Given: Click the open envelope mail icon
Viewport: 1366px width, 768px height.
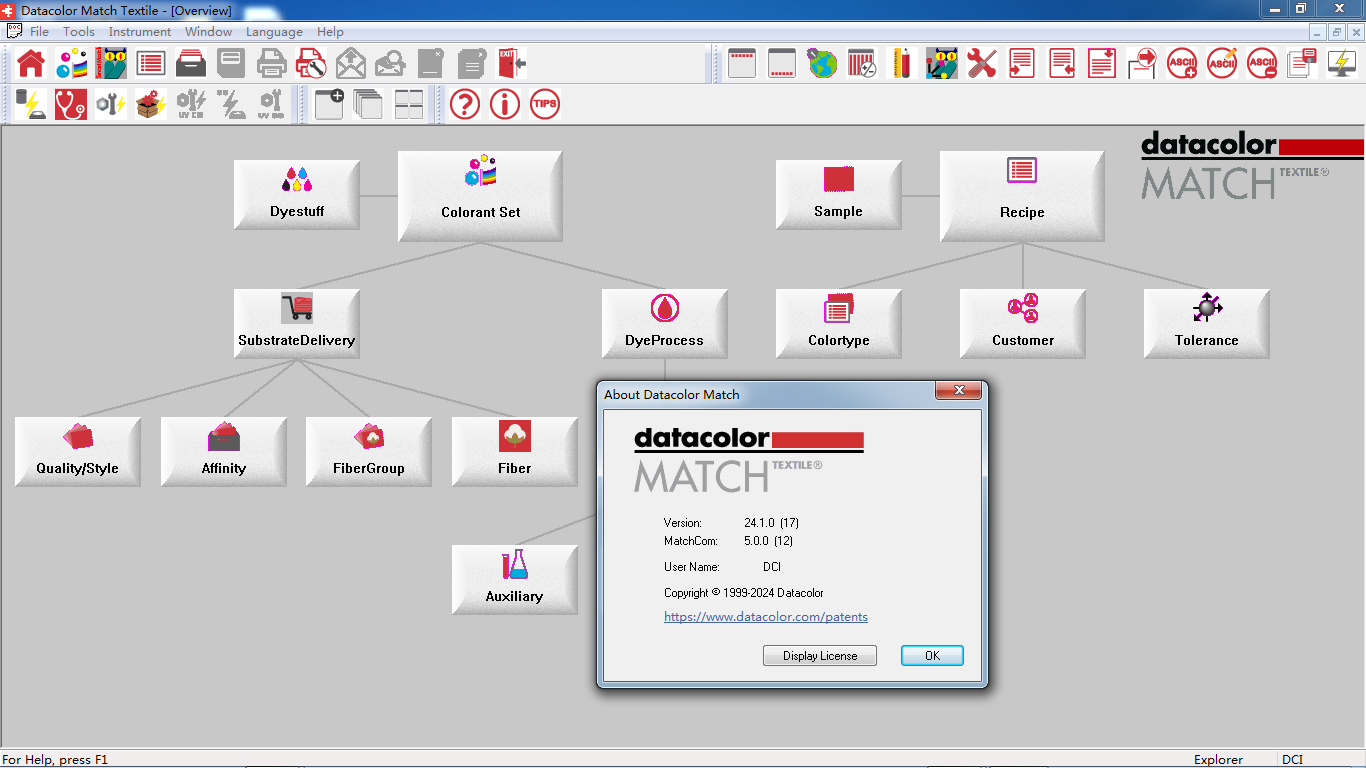Looking at the screenshot, I should (351, 64).
